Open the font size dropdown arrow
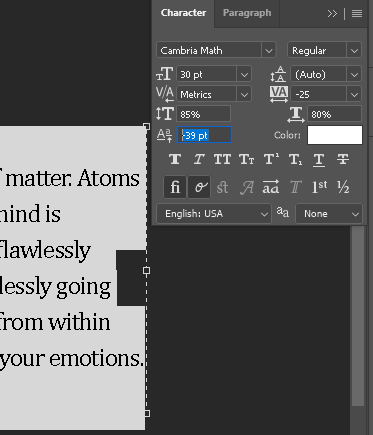This screenshot has height=435, width=373. 244,74
